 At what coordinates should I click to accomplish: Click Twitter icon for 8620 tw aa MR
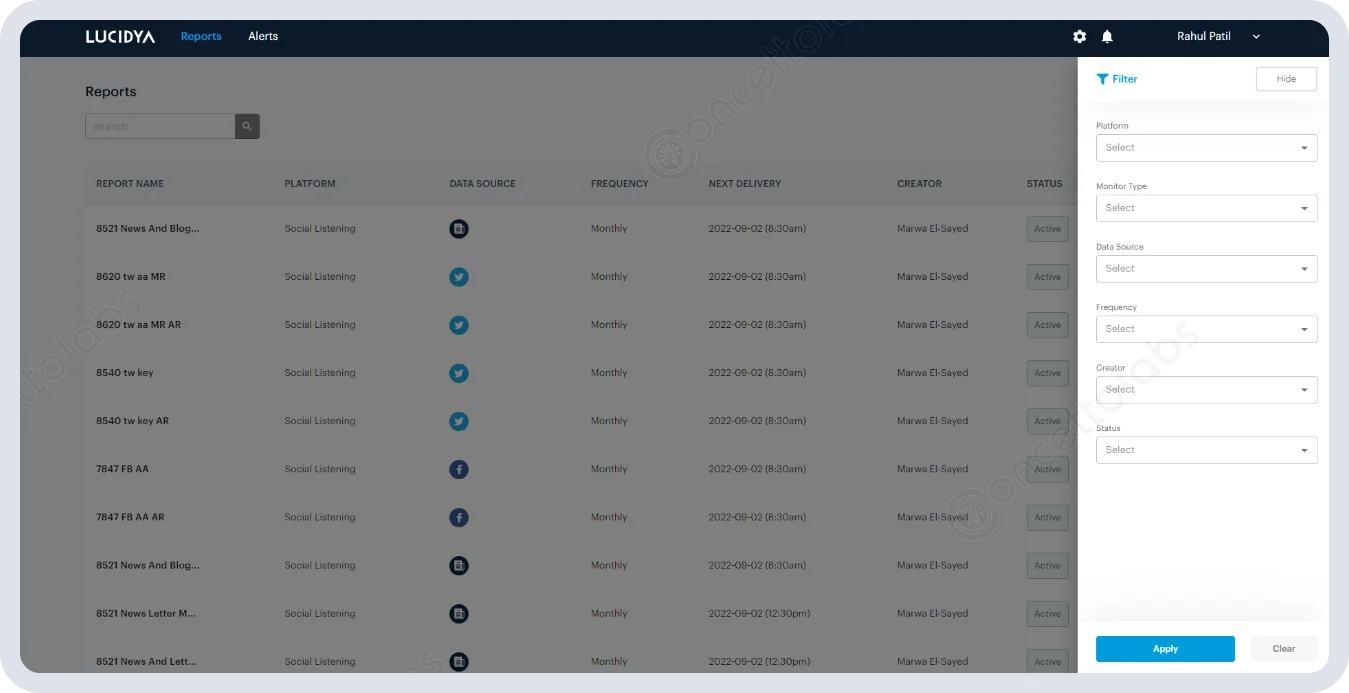pyautogui.click(x=459, y=277)
